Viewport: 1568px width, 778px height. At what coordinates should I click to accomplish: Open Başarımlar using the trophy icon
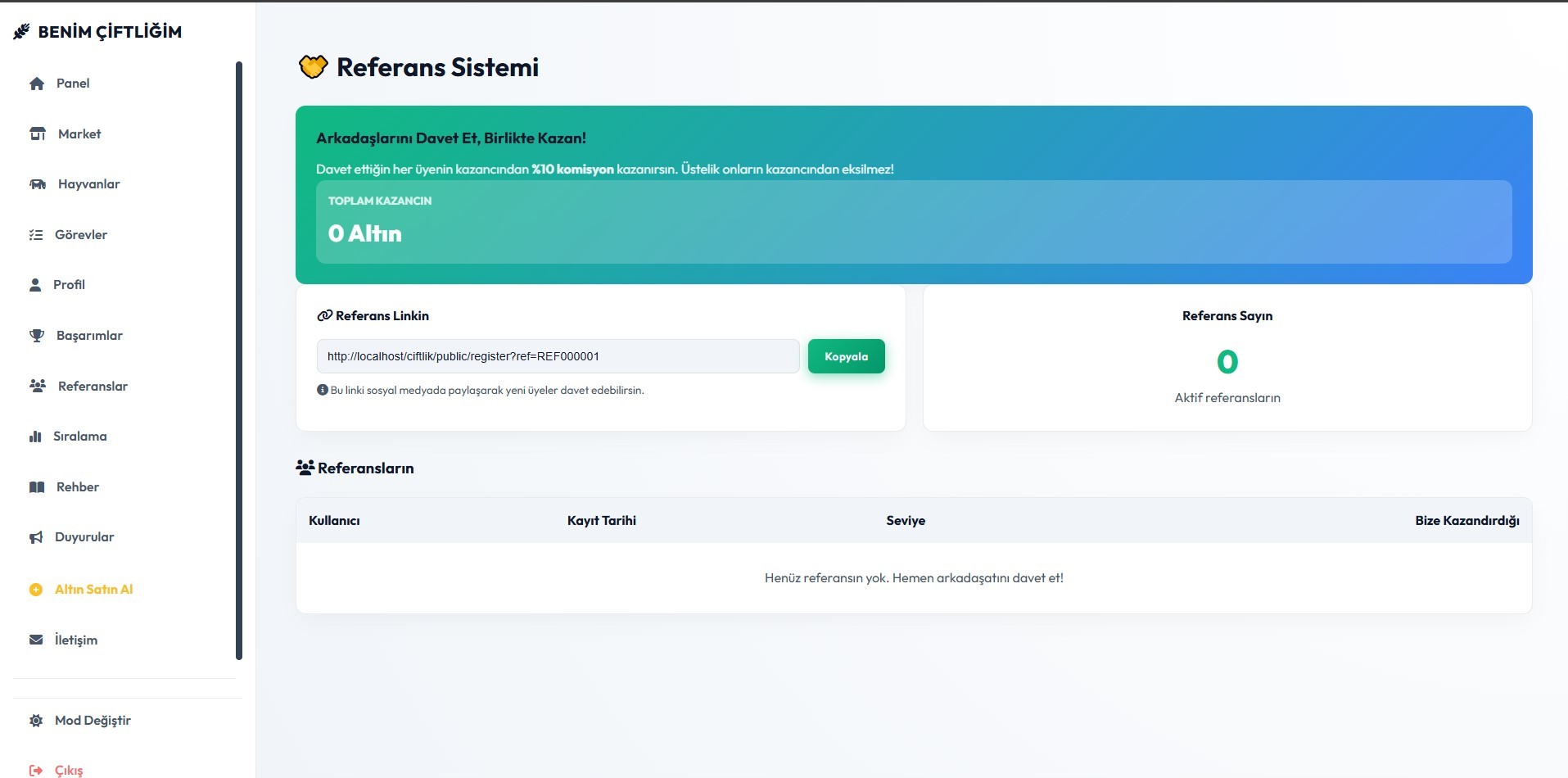tap(37, 336)
